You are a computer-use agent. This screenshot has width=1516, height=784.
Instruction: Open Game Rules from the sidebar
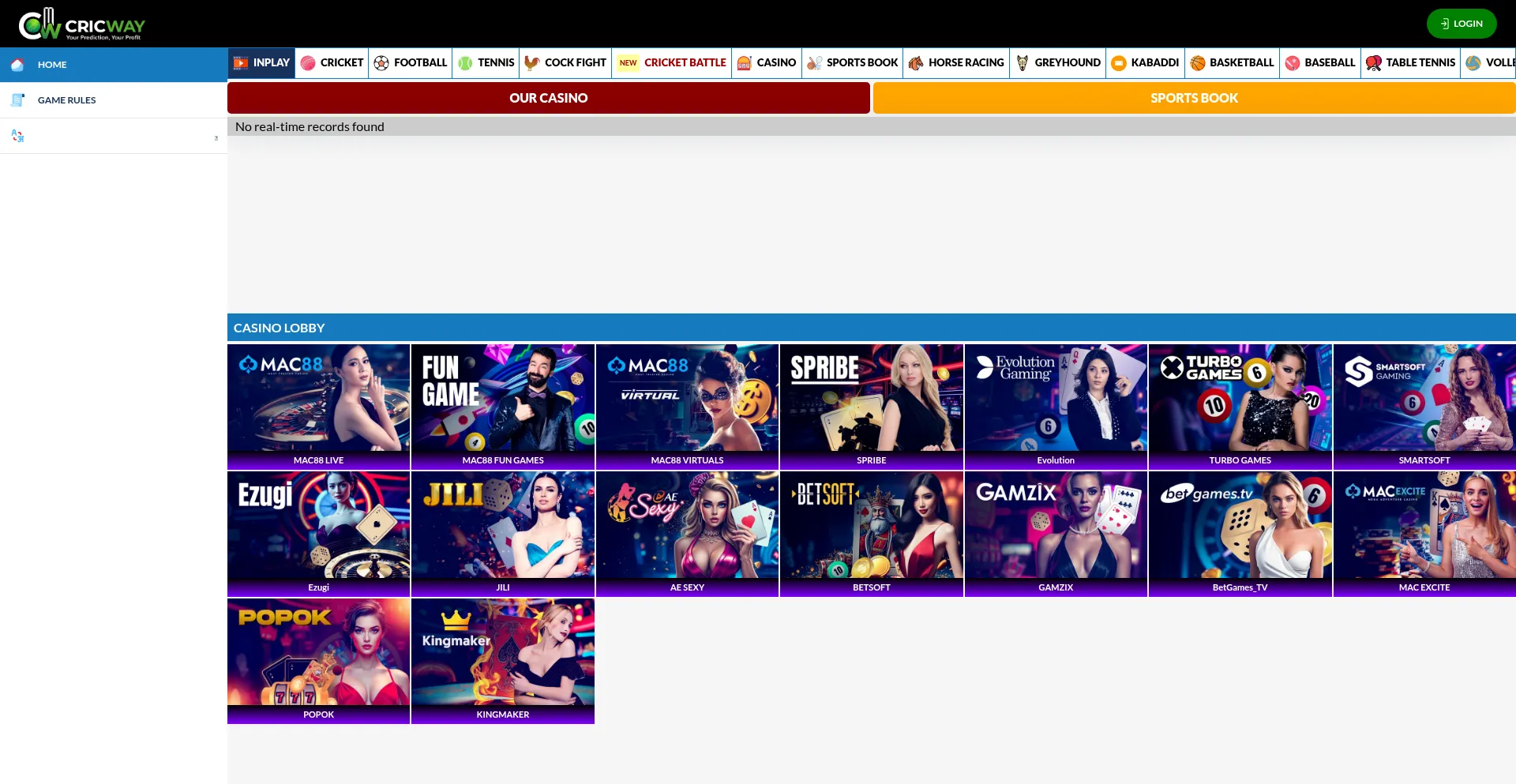pos(114,100)
